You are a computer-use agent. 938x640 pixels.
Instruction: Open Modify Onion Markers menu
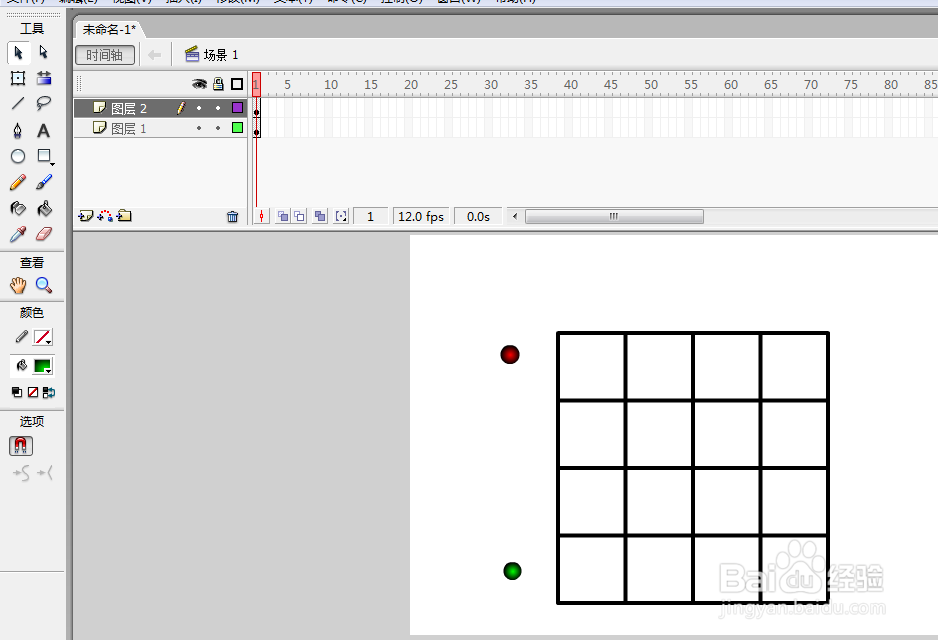(x=341, y=217)
